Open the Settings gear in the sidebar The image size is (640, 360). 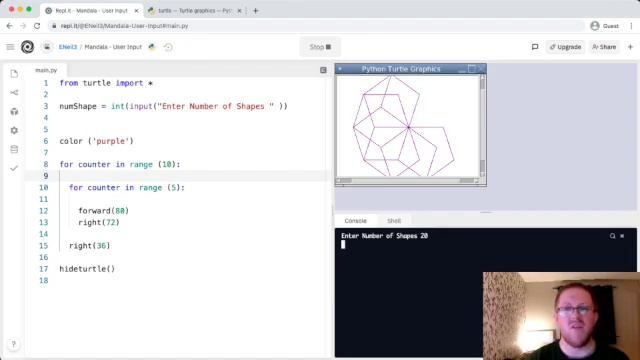tap(14, 130)
